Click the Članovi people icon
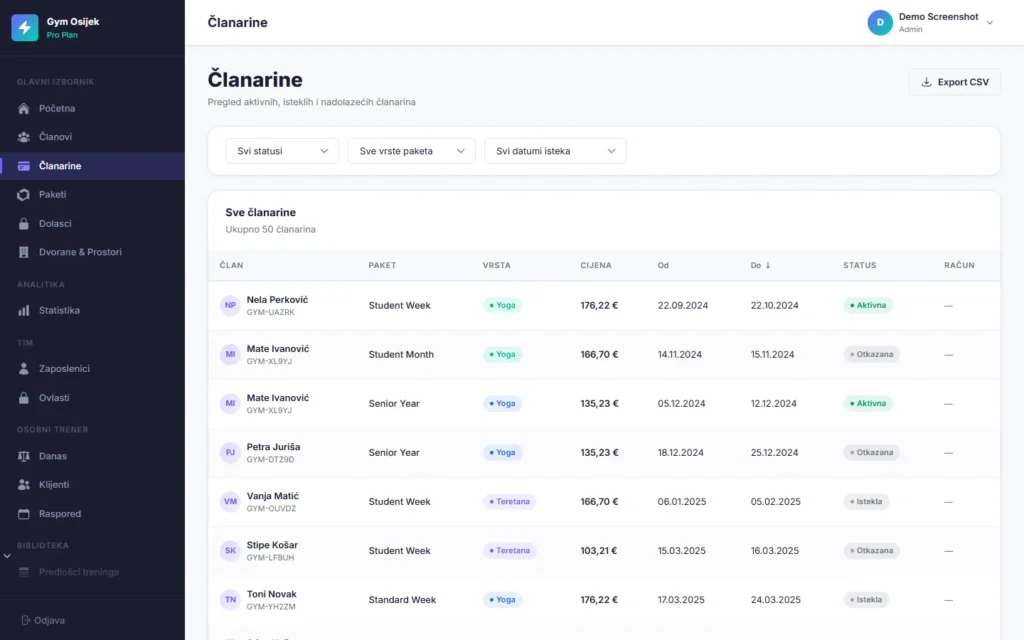 pos(24,137)
